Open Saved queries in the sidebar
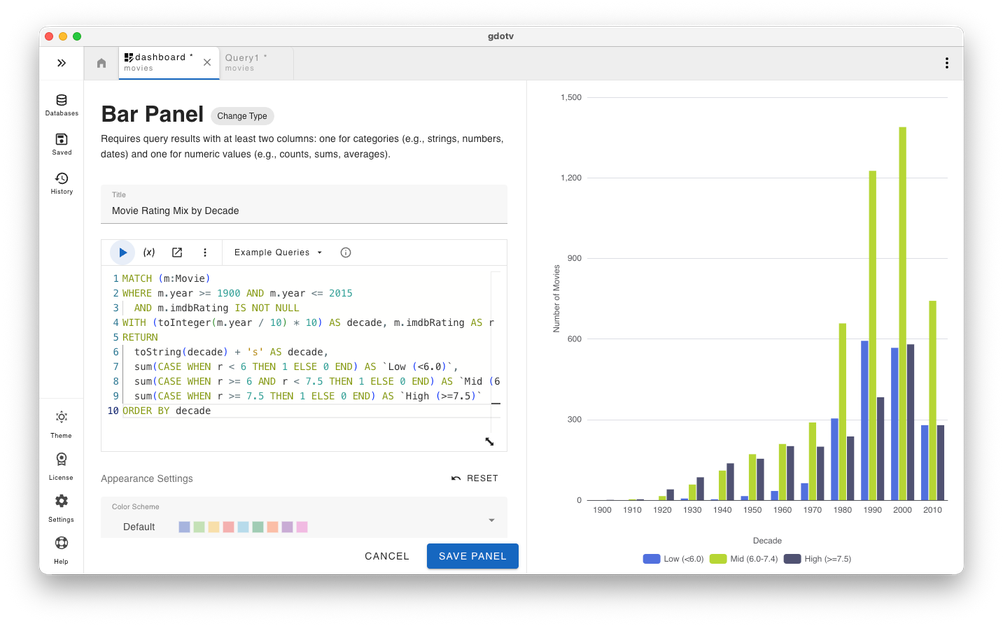Viewport: 1003px width, 626px height. 61,145
